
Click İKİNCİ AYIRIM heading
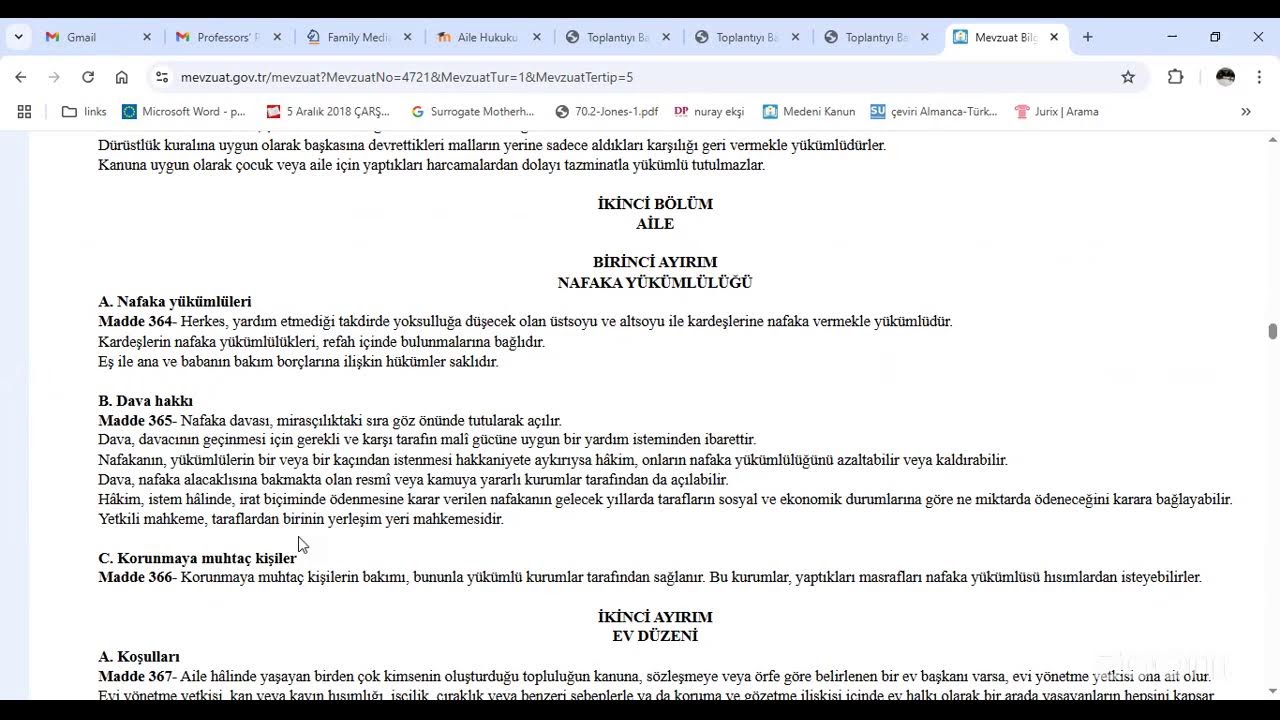pos(655,617)
